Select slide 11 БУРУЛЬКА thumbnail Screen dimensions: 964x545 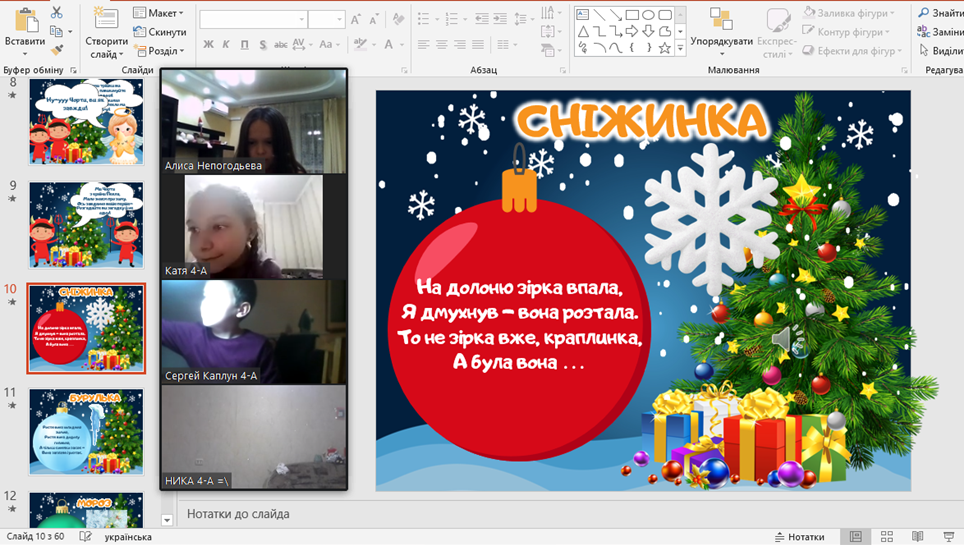[86, 432]
